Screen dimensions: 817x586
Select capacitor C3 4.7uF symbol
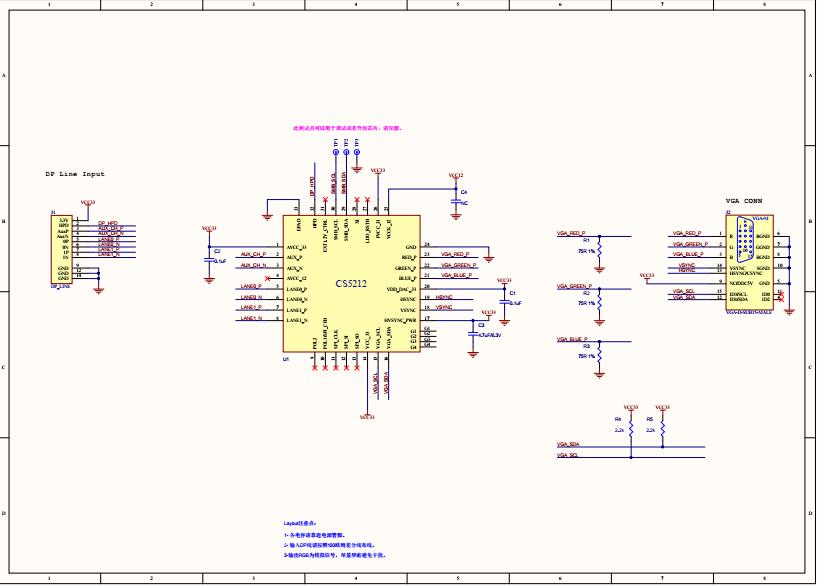473,333
